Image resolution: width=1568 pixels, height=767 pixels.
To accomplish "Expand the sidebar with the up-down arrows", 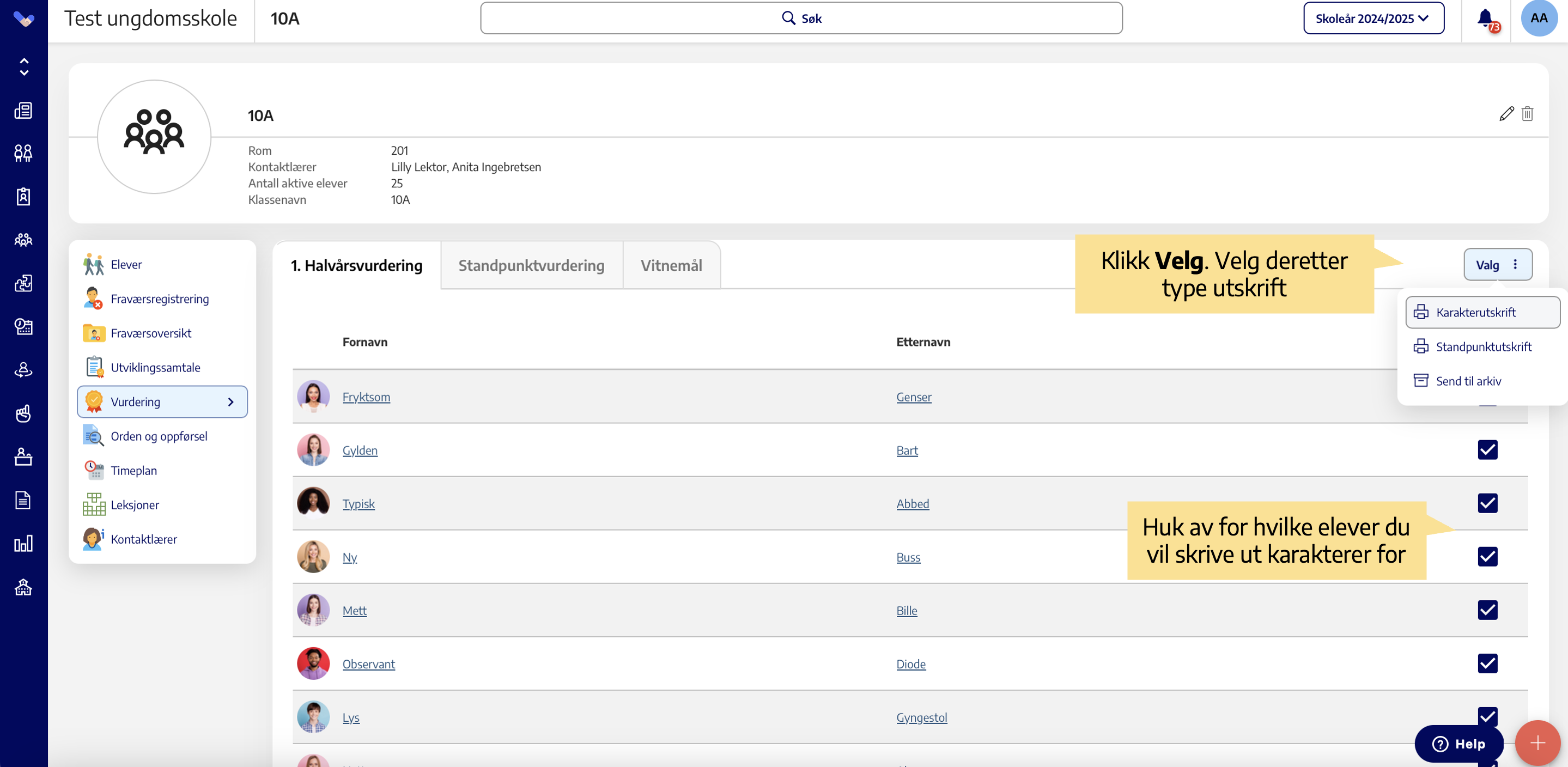I will tap(24, 66).
